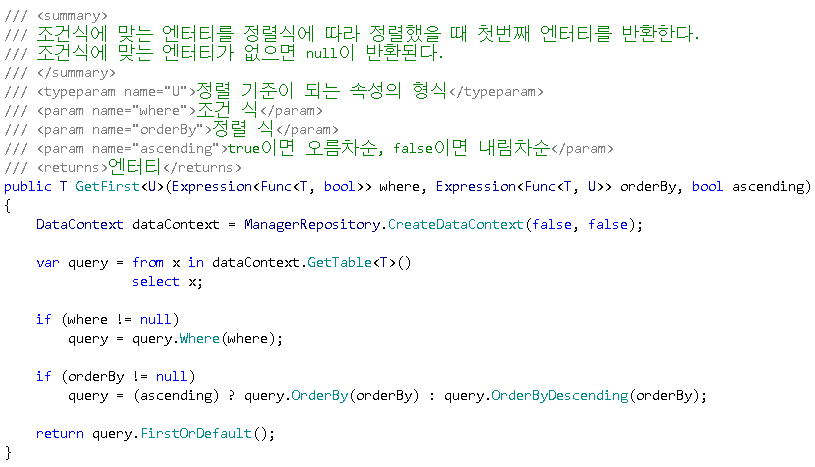Click the comment text 내림차순
Image resolution: width=815 pixels, height=467 pixels.
(x=515, y=148)
